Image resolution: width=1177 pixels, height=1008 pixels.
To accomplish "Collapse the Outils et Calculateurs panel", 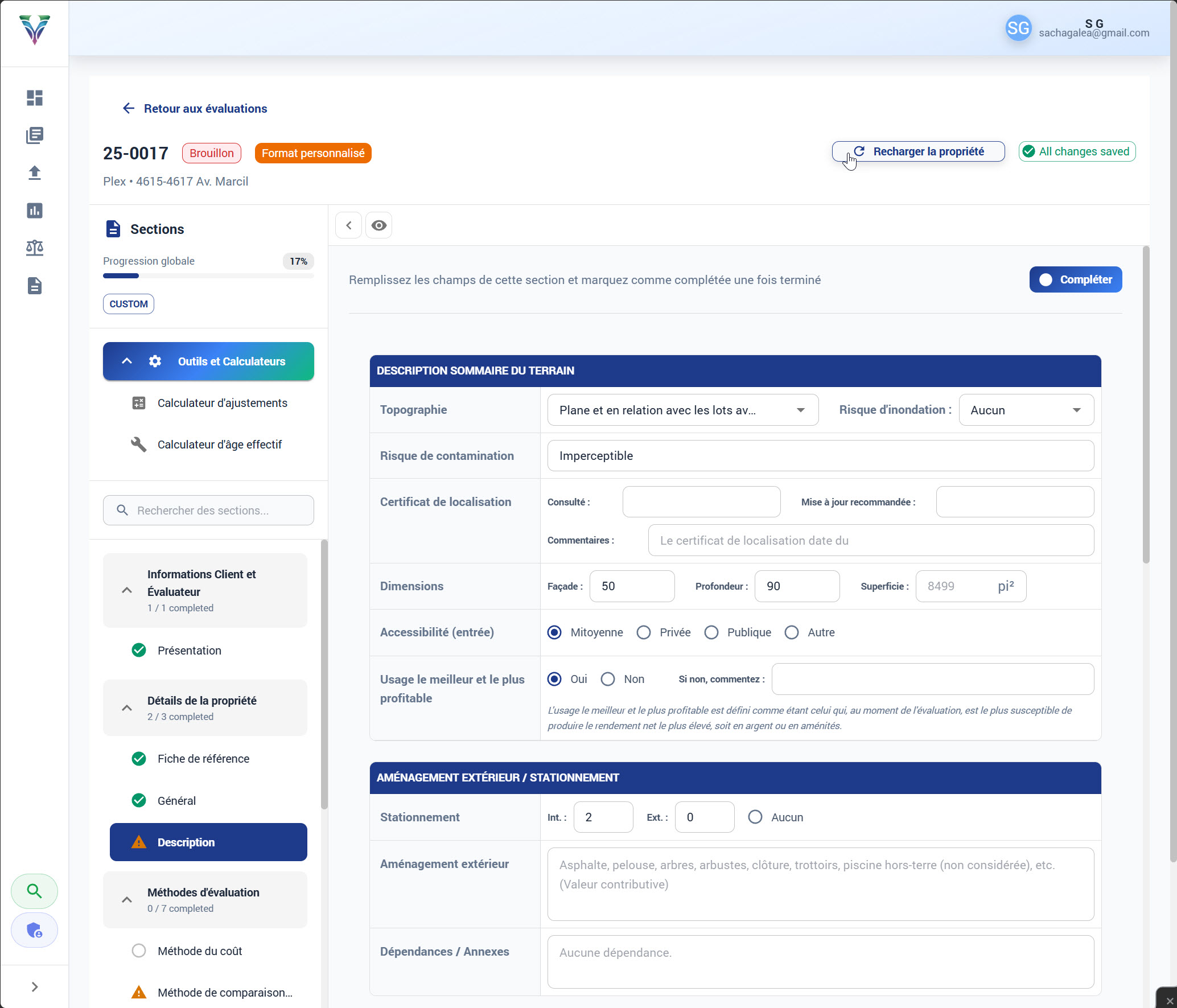I will click(x=127, y=361).
